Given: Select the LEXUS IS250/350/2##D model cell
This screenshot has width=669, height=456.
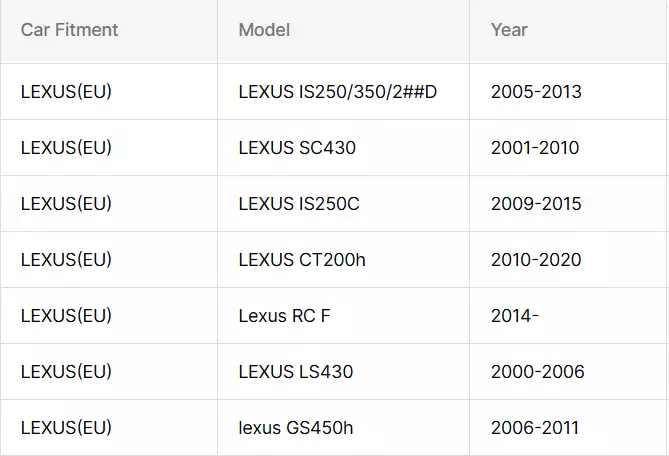Looking at the screenshot, I should 338,92.
